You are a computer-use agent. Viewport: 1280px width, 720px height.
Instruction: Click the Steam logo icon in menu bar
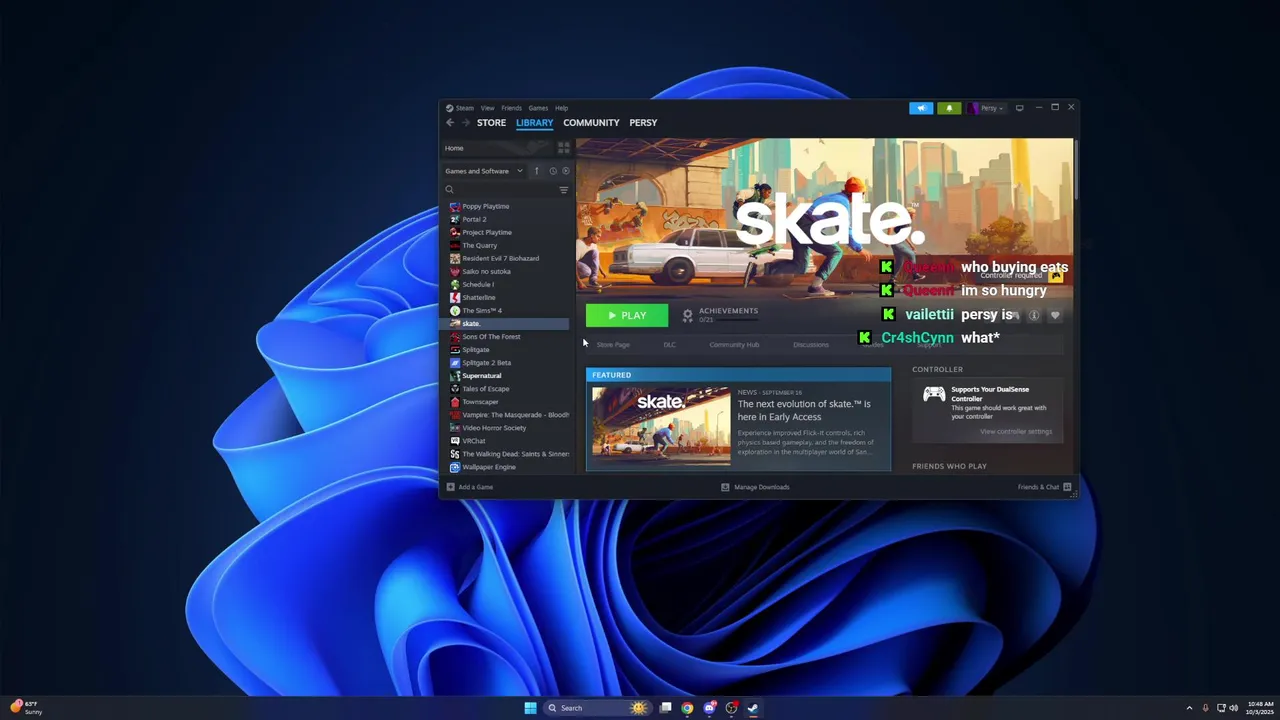(450, 108)
